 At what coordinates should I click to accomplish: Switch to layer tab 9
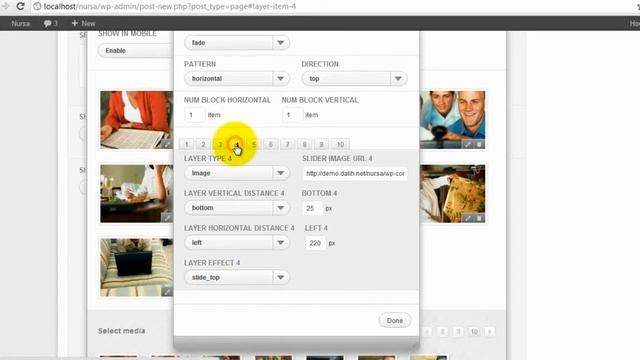coord(322,144)
